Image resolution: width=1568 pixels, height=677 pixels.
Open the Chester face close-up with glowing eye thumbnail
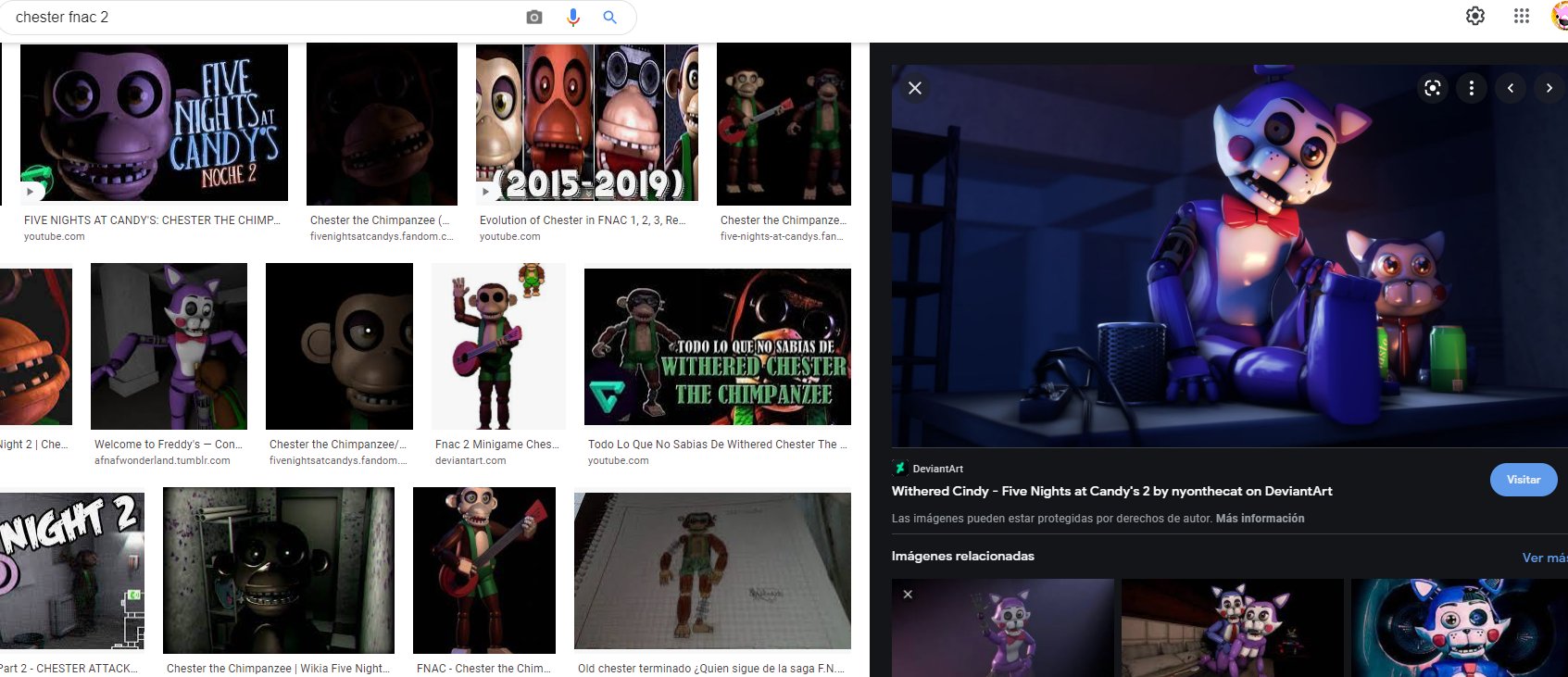point(339,346)
